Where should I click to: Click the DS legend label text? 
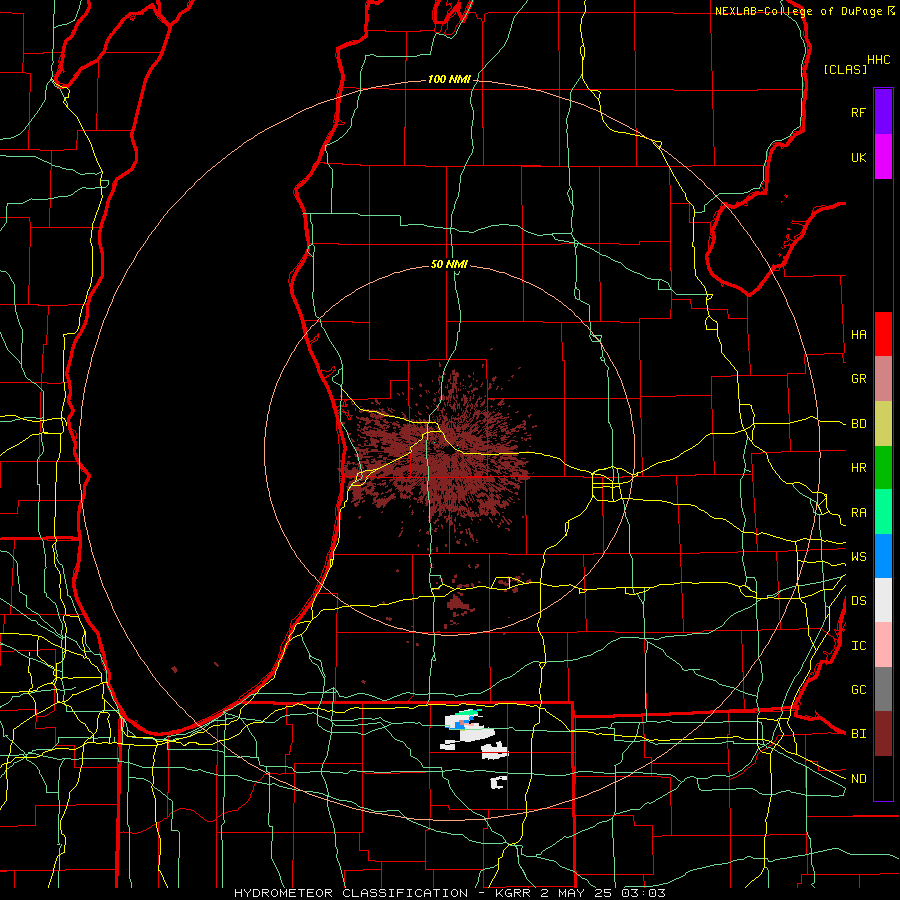[x=859, y=600]
